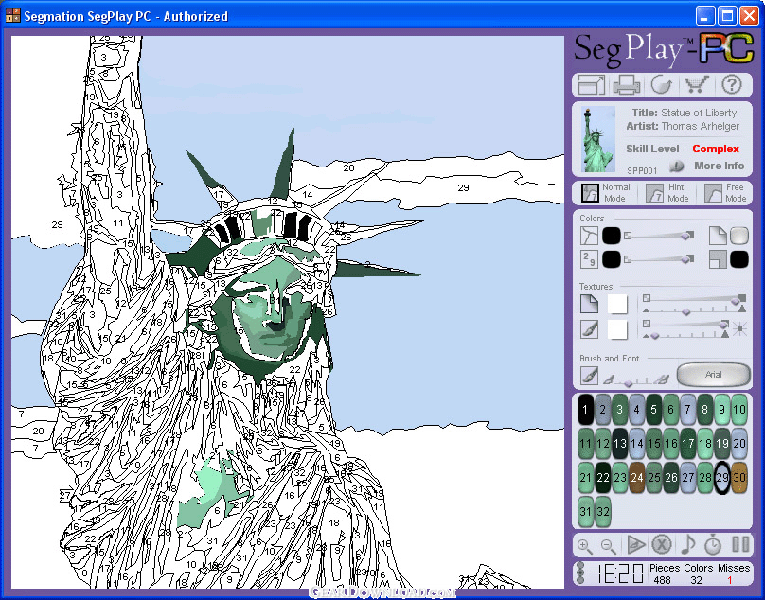Click the region labeled 20 near the crown spike
The height and width of the screenshot is (600, 765).
tap(349, 168)
